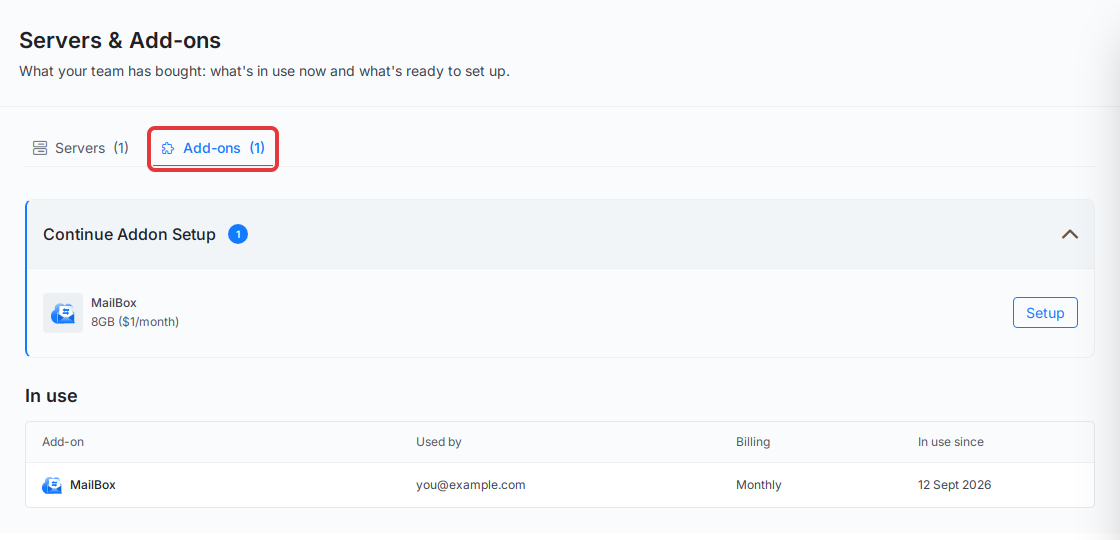Click the you@example.com cell

coord(471,485)
